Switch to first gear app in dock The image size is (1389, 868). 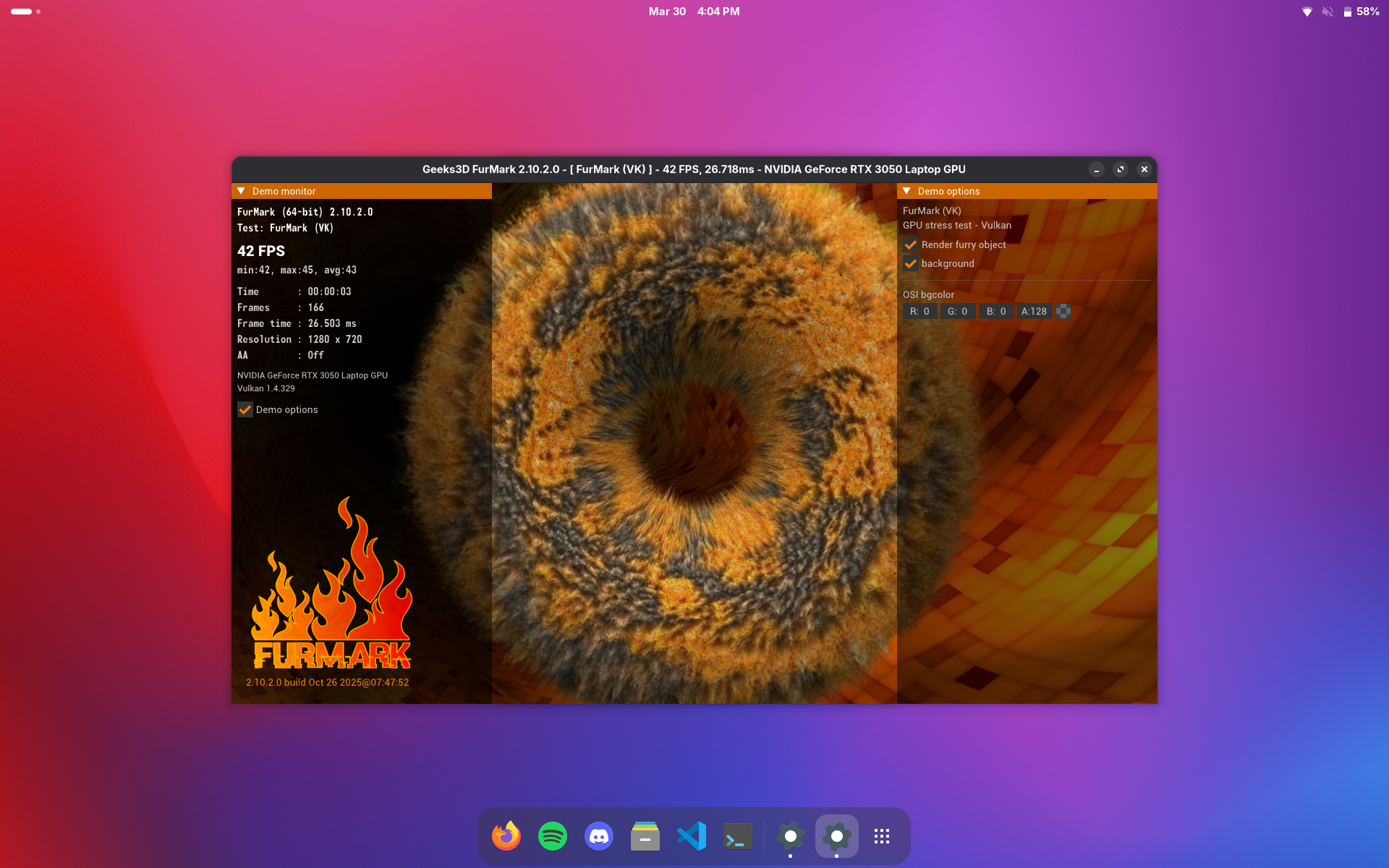click(x=791, y=836)
